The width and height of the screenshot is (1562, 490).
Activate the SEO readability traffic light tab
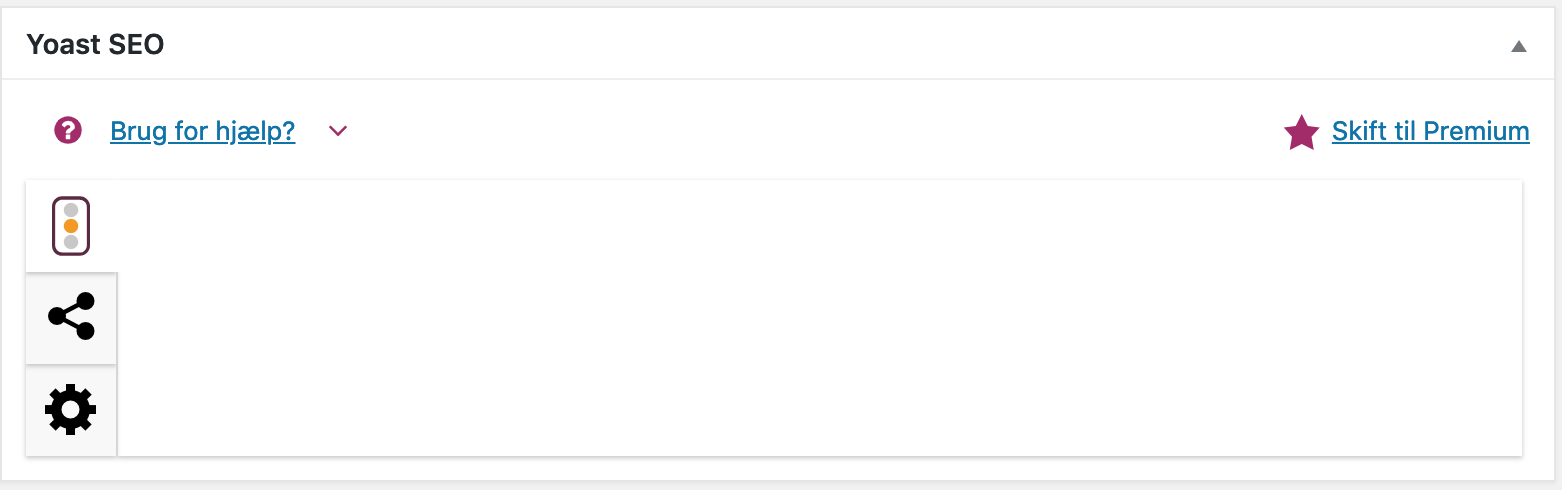tap(71, 226)
